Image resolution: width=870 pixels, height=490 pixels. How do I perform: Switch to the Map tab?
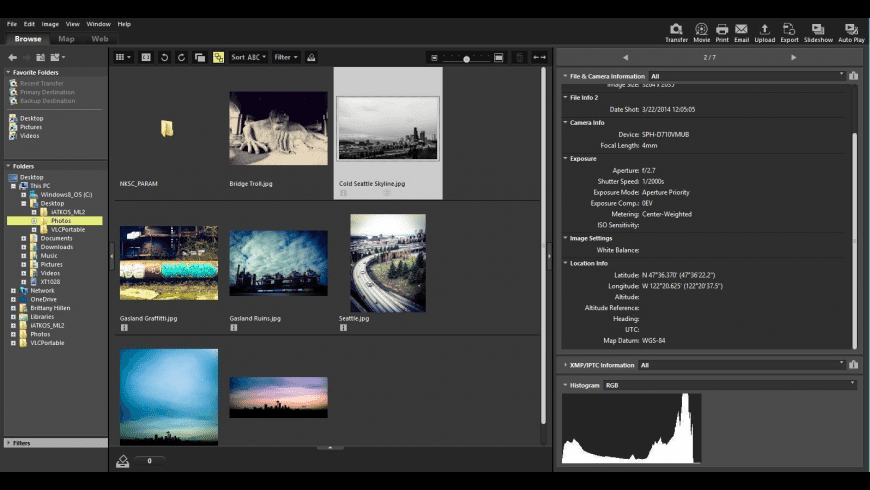[x=66, y=39]
